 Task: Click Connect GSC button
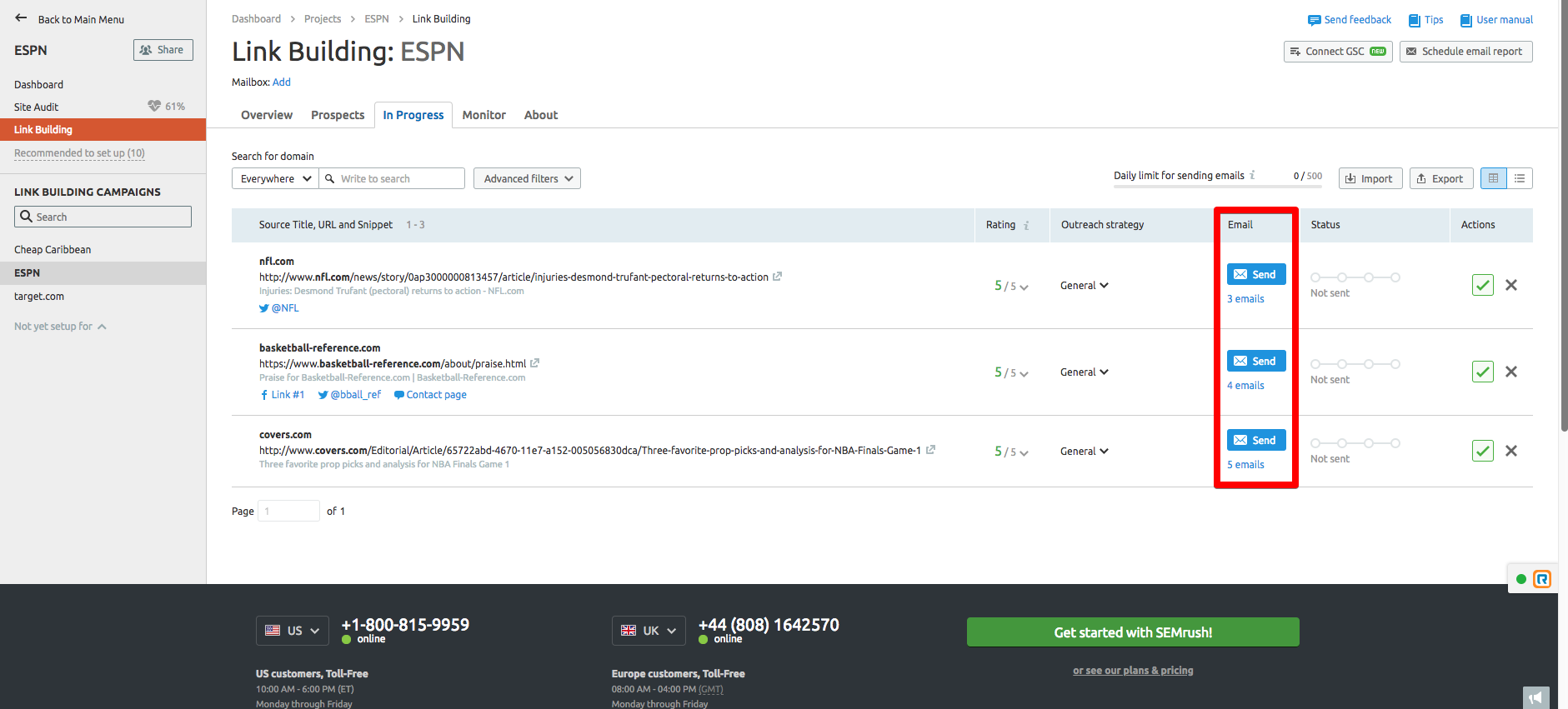(1338, 52)
